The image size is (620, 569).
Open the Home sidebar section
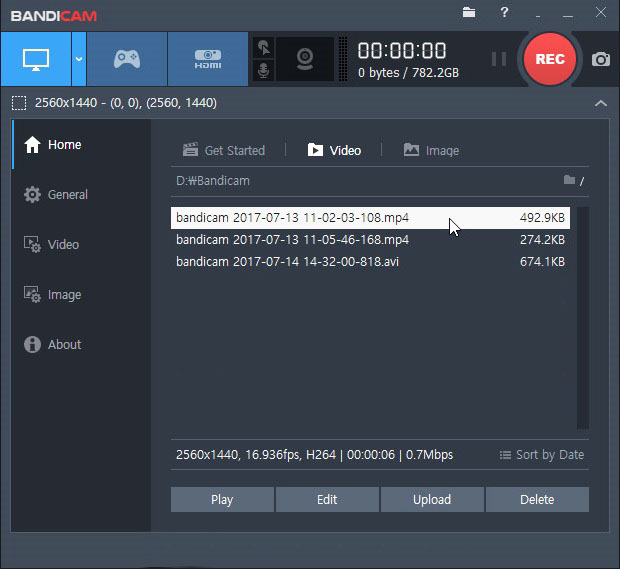81,145
